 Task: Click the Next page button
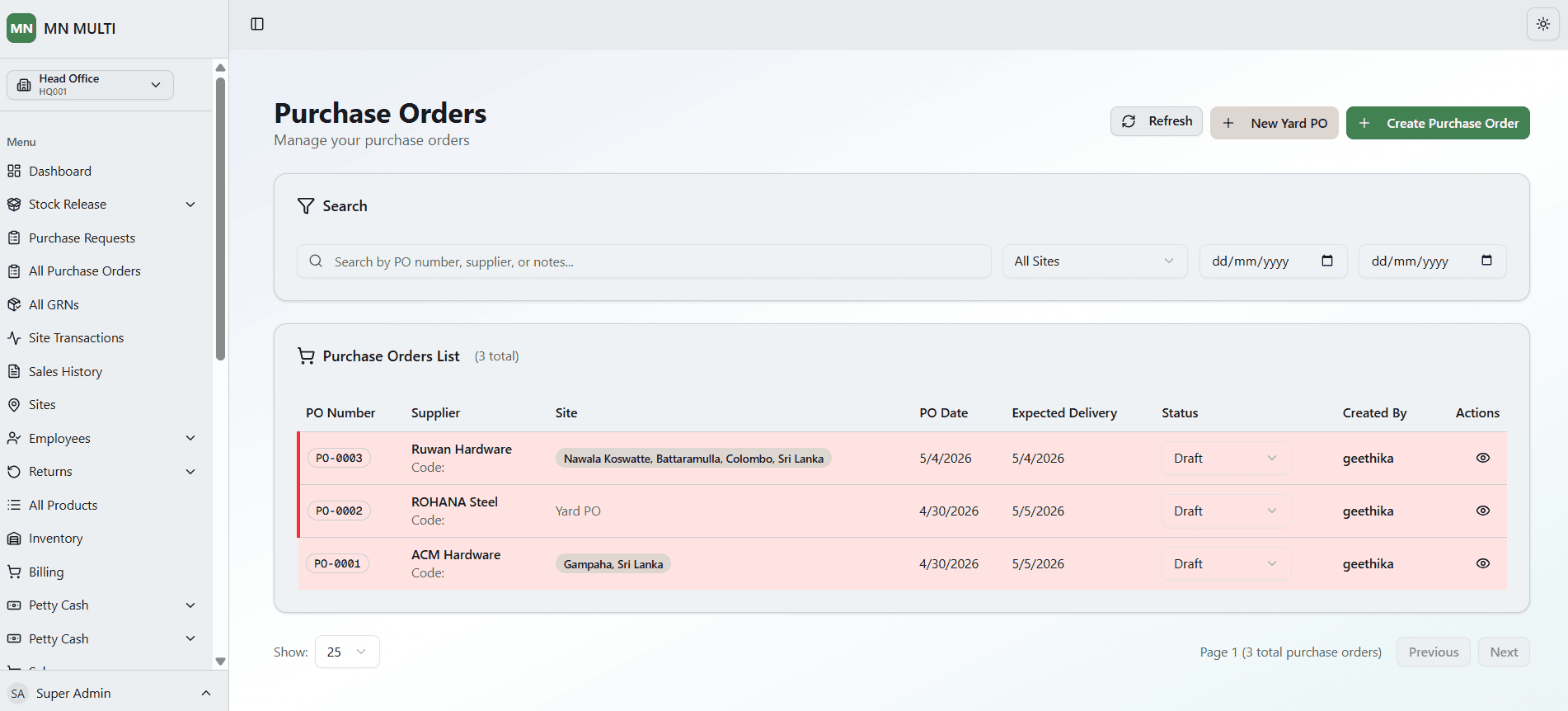coord(1504,652)
